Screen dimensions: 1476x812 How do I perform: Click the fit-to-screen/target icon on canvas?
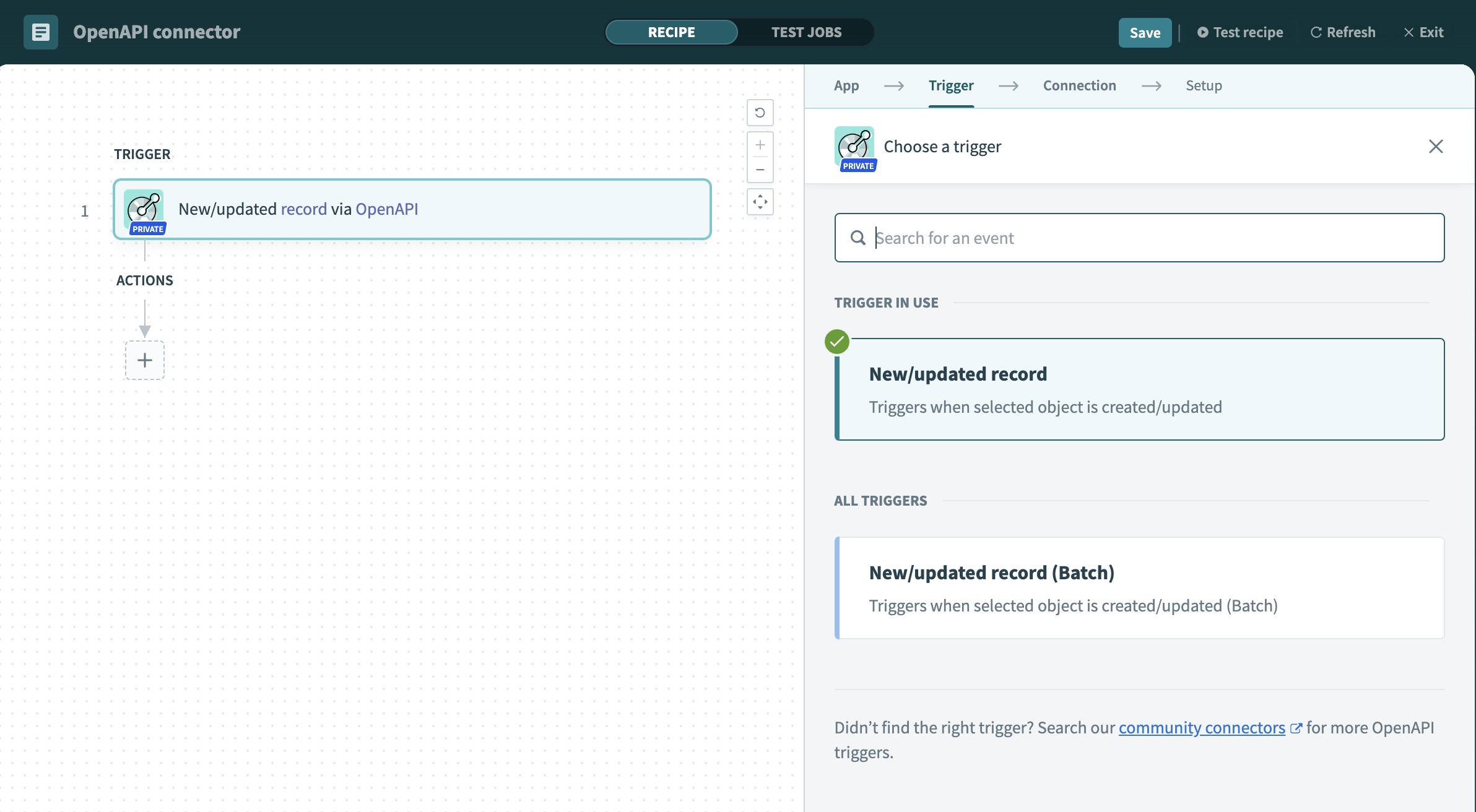[x=761, y=201]
